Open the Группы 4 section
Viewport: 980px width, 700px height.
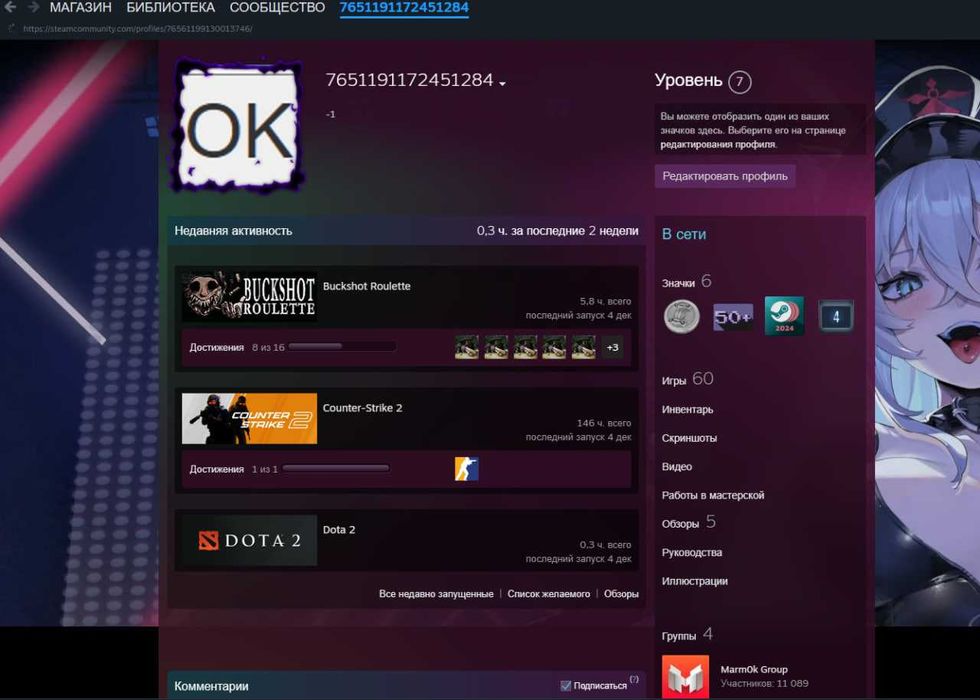687,635
